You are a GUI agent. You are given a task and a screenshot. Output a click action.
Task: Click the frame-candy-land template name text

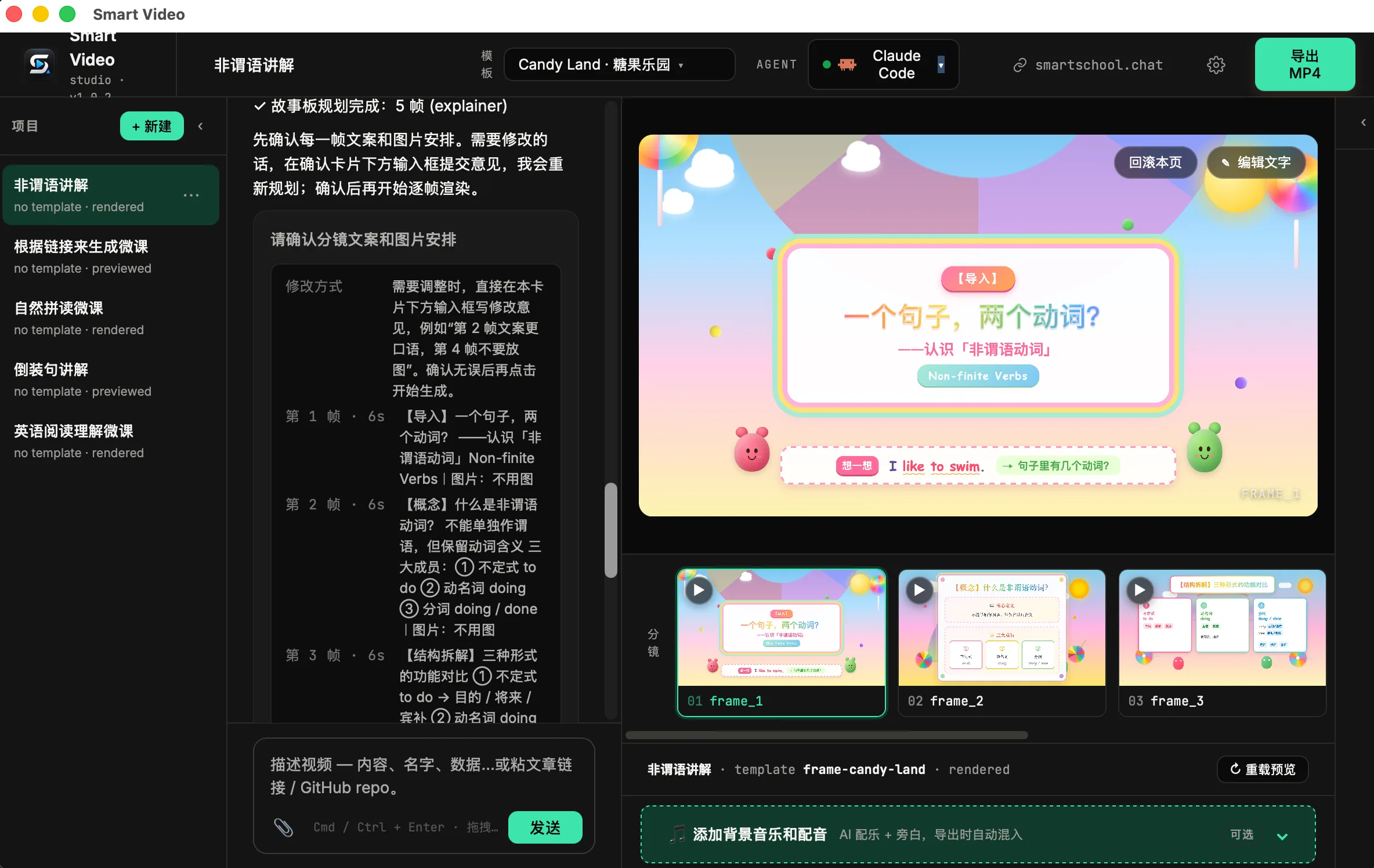864,769
